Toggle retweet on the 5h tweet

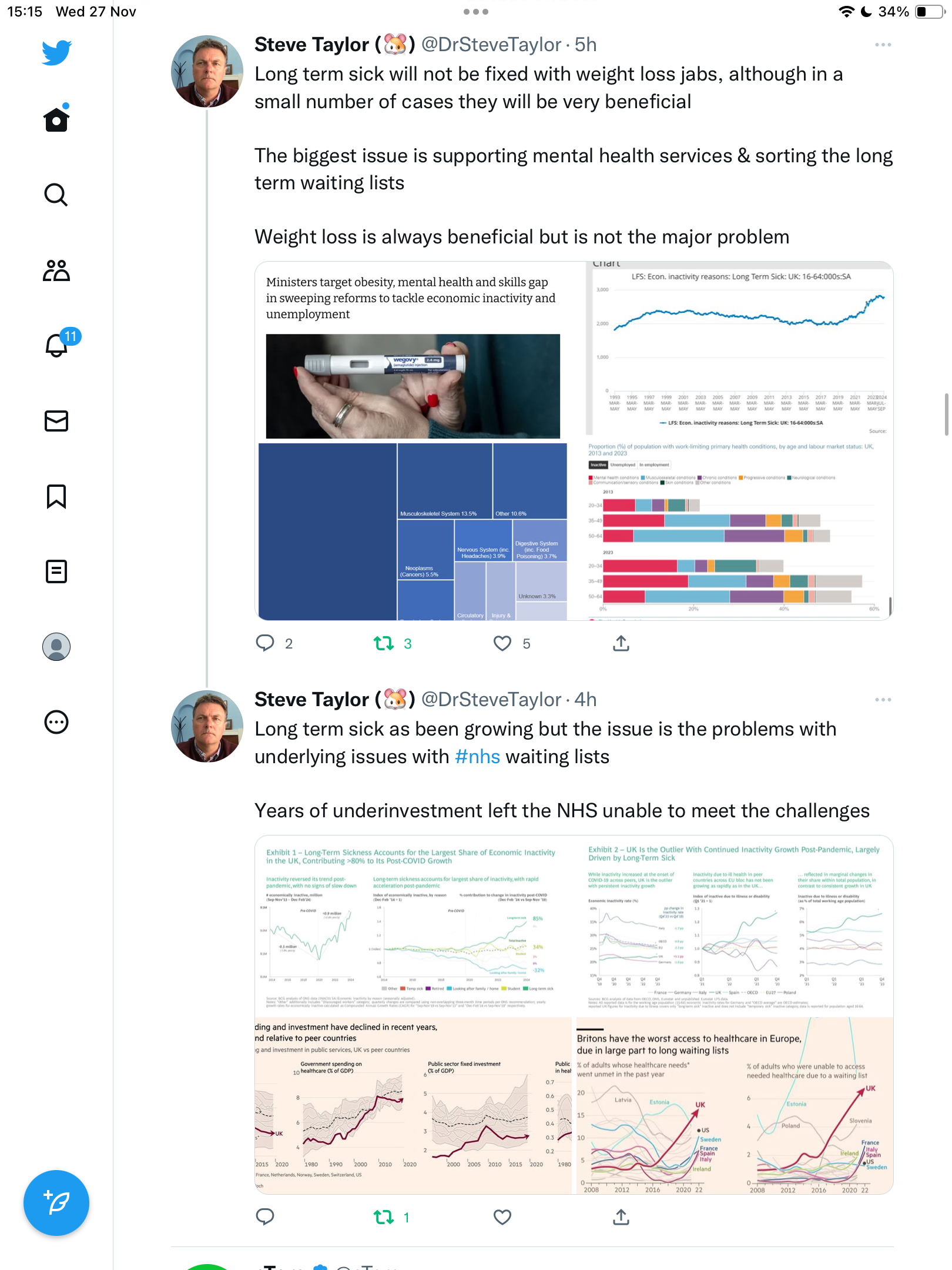(384, 643)
